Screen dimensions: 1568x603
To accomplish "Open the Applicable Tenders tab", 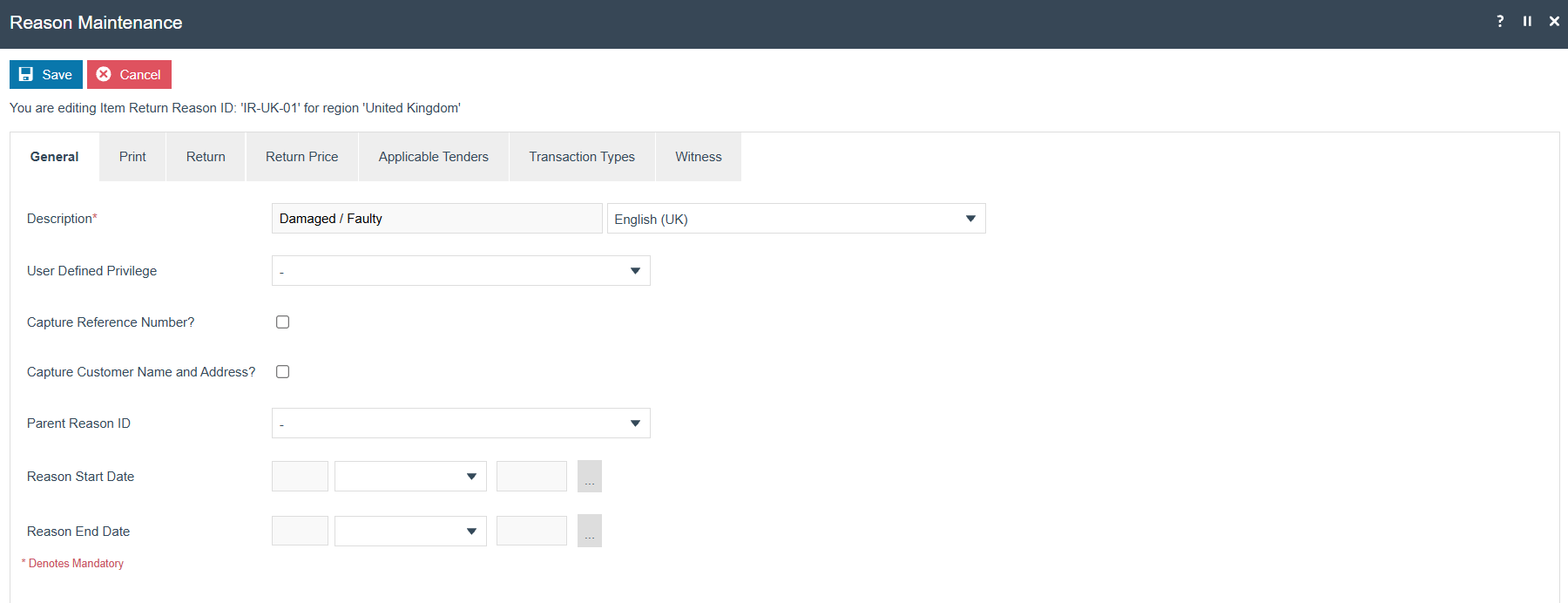I will [x=433, y=157].
